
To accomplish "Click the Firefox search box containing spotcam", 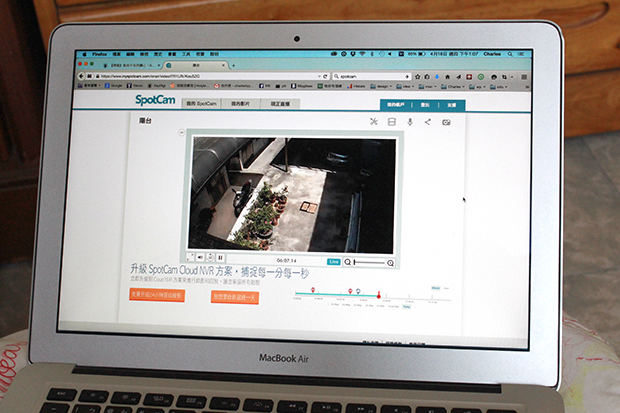I will [372, 76].
